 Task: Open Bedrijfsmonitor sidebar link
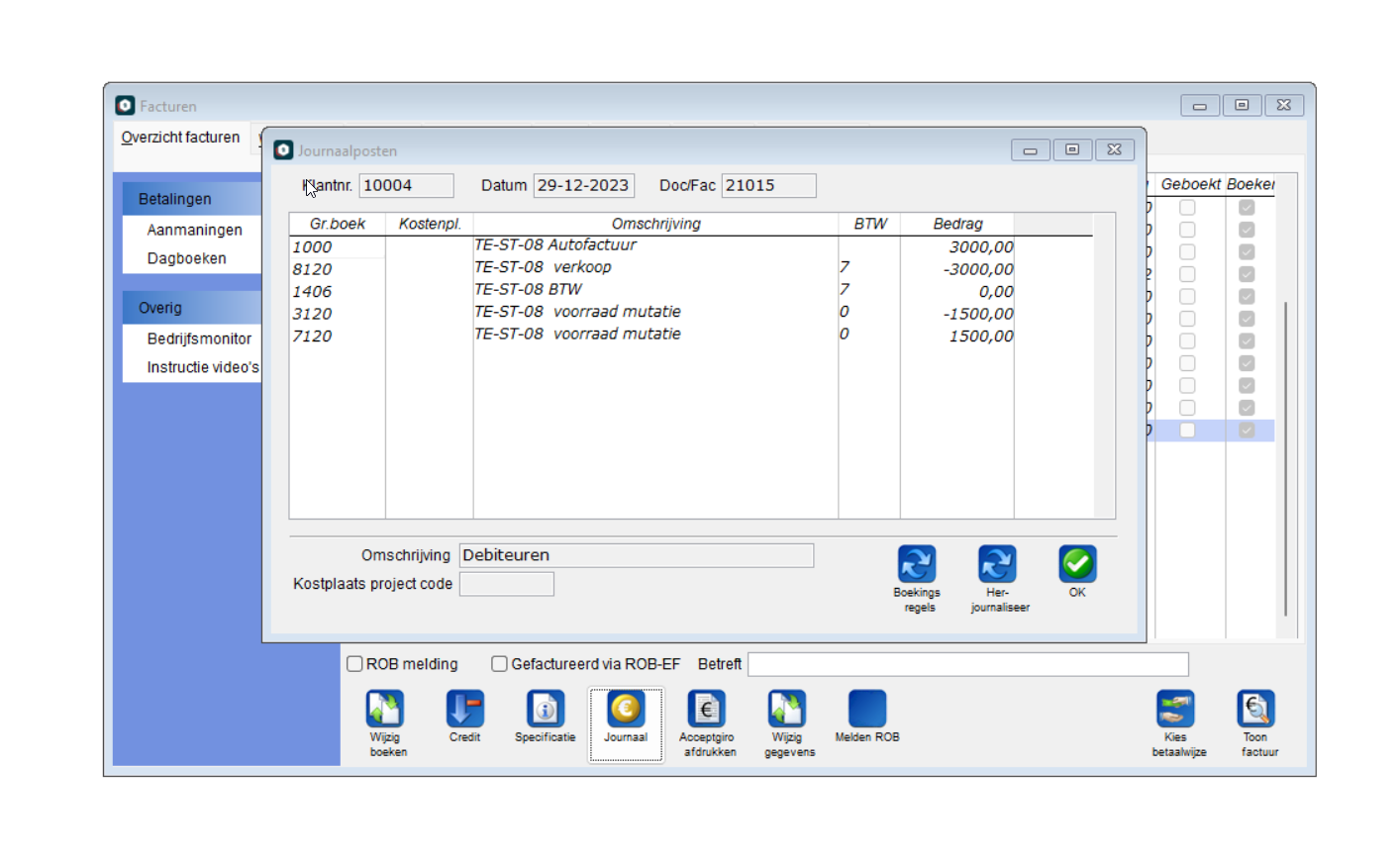pyautogui.click(x=199, y=338)
